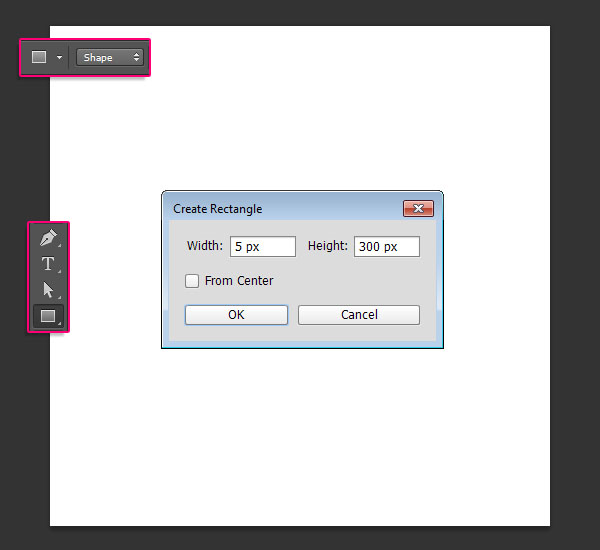Open the Shape tool mode dropdown

(110, 57)
